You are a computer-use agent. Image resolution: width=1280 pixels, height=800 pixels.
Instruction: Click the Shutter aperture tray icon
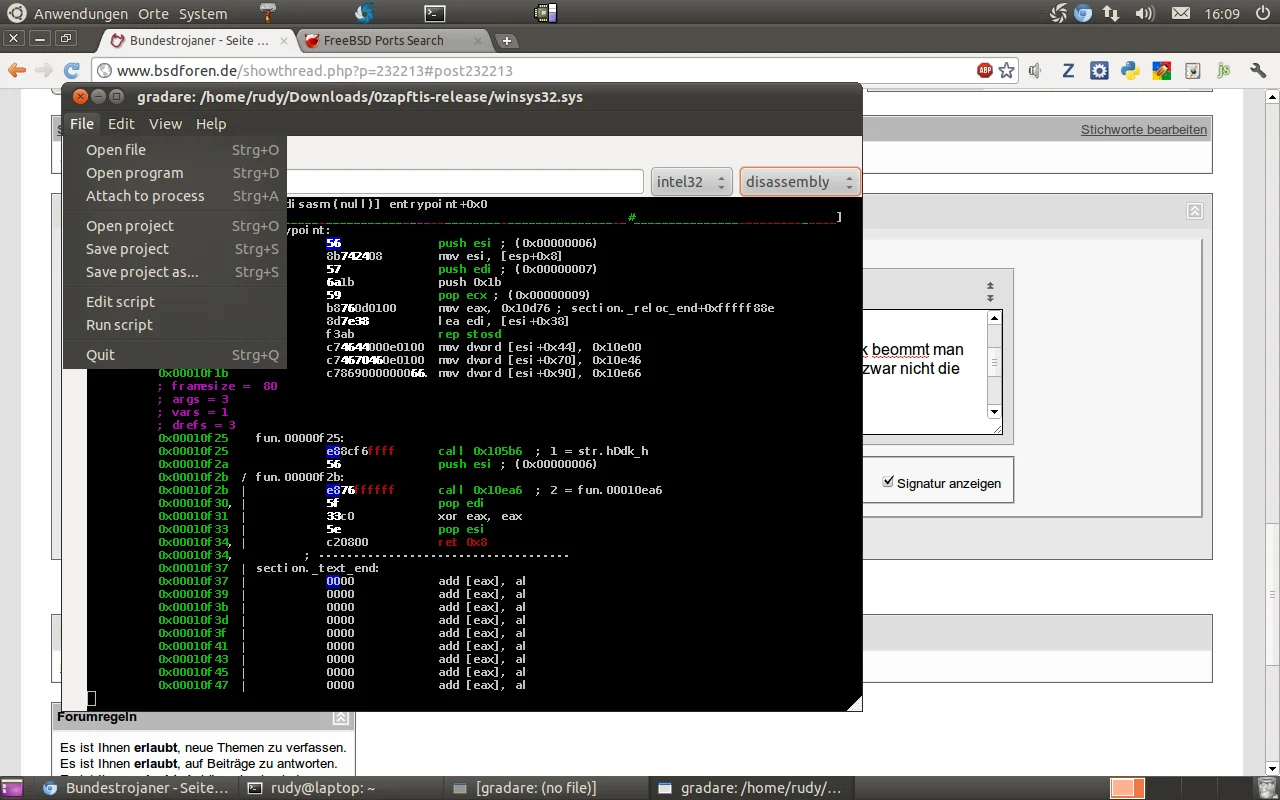1059,13
